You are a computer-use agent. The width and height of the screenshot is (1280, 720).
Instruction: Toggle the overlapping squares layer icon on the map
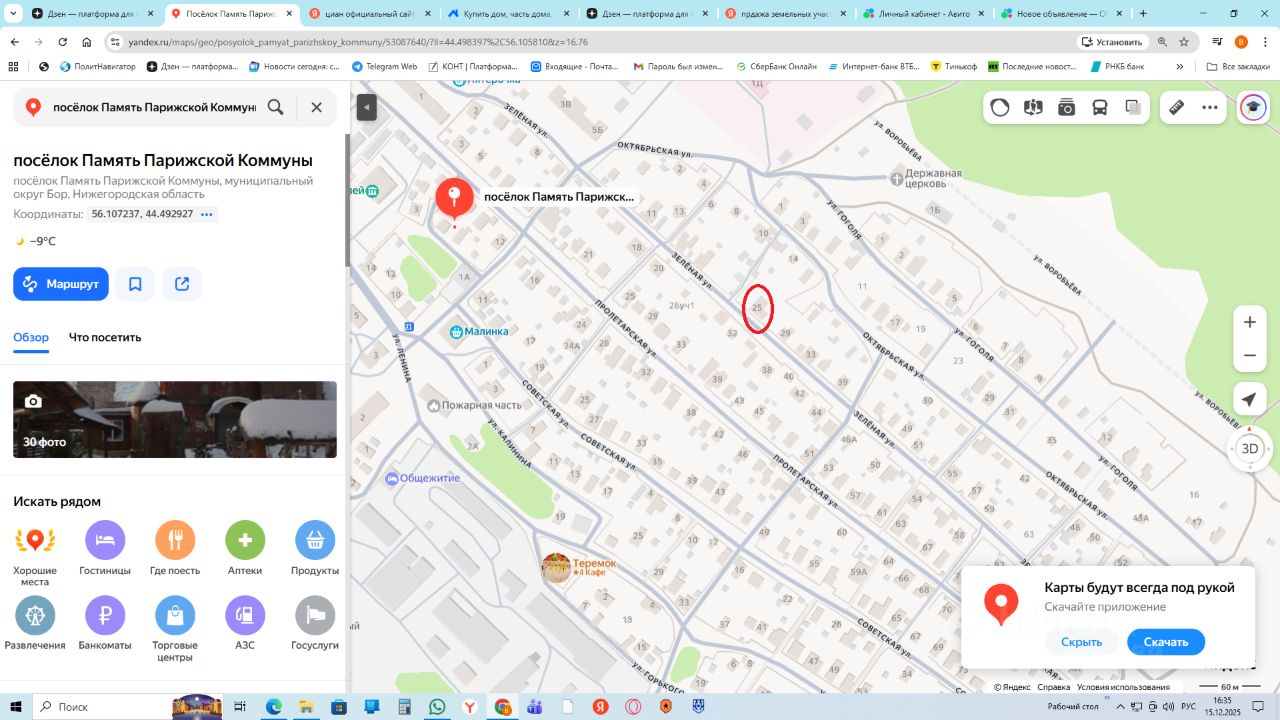click(x=1133, y=107)
